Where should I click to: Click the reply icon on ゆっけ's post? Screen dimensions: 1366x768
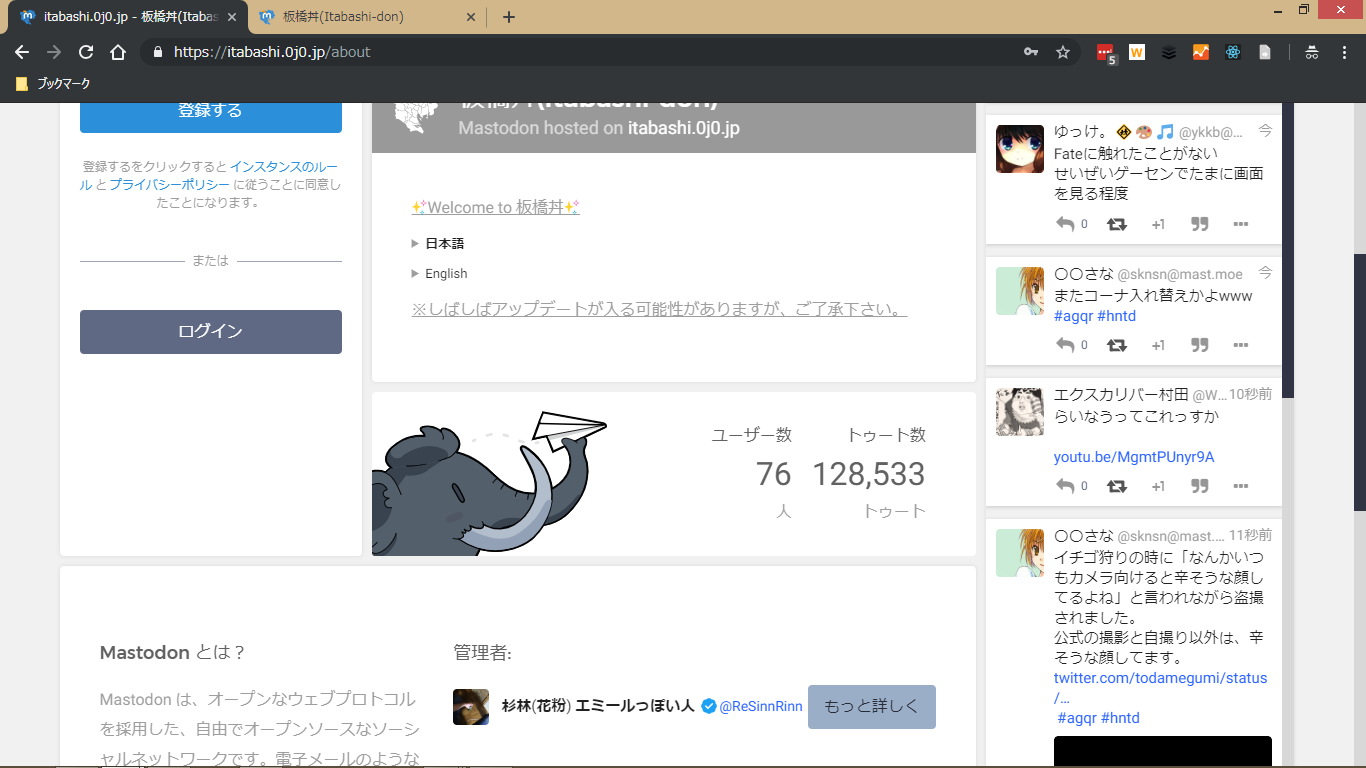[x=1065, y=224]
